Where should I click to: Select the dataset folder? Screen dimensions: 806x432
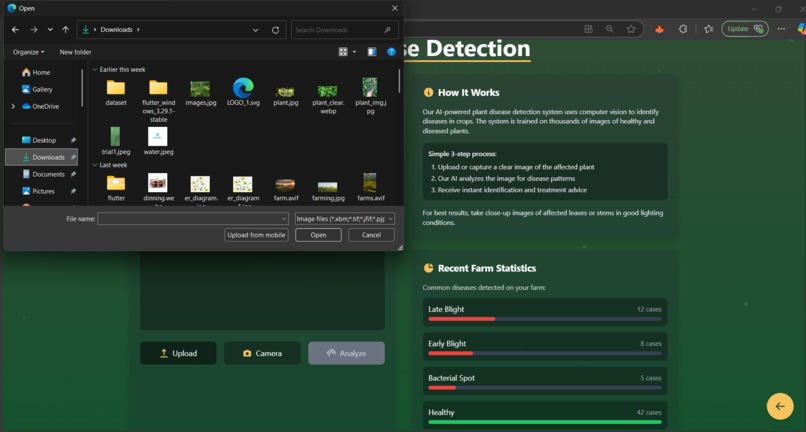(116, 93)
